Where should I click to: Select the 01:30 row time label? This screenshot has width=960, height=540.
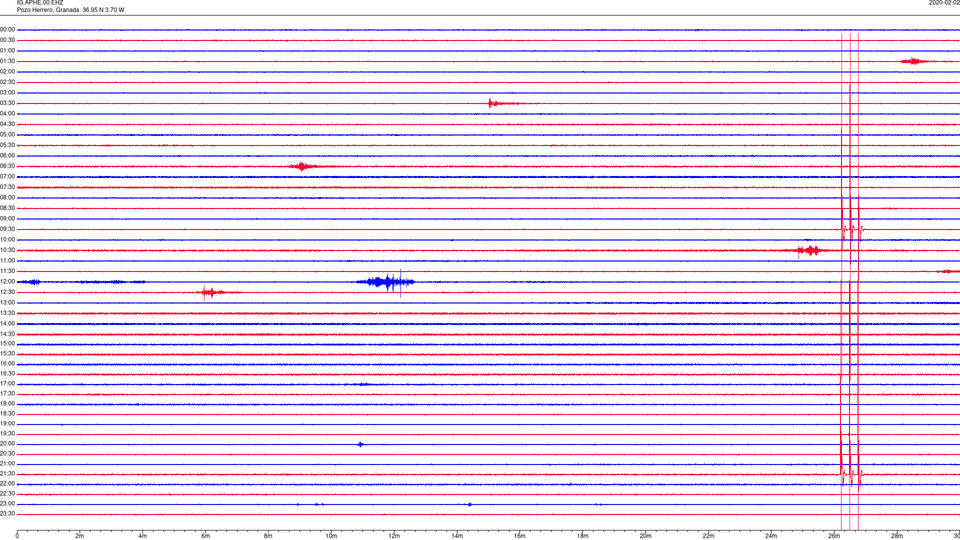[x=7, y=61]
